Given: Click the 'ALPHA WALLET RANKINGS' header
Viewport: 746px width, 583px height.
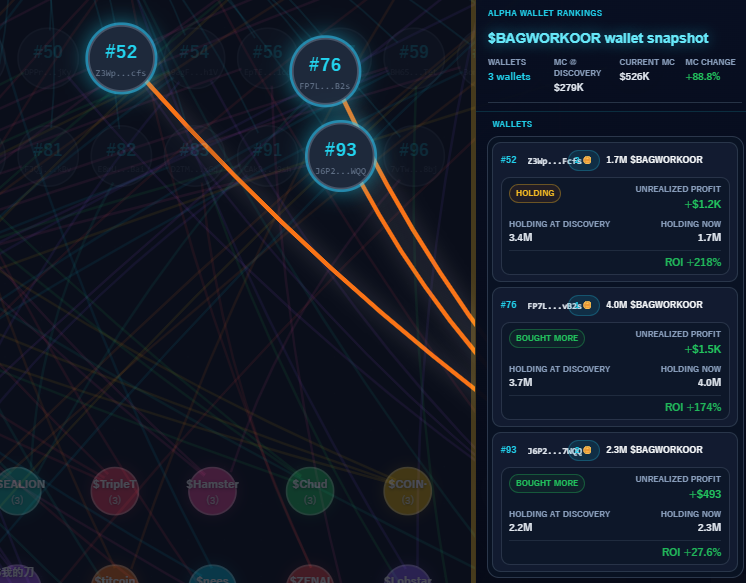Looking at the screenshot, I should pos(545,13).
